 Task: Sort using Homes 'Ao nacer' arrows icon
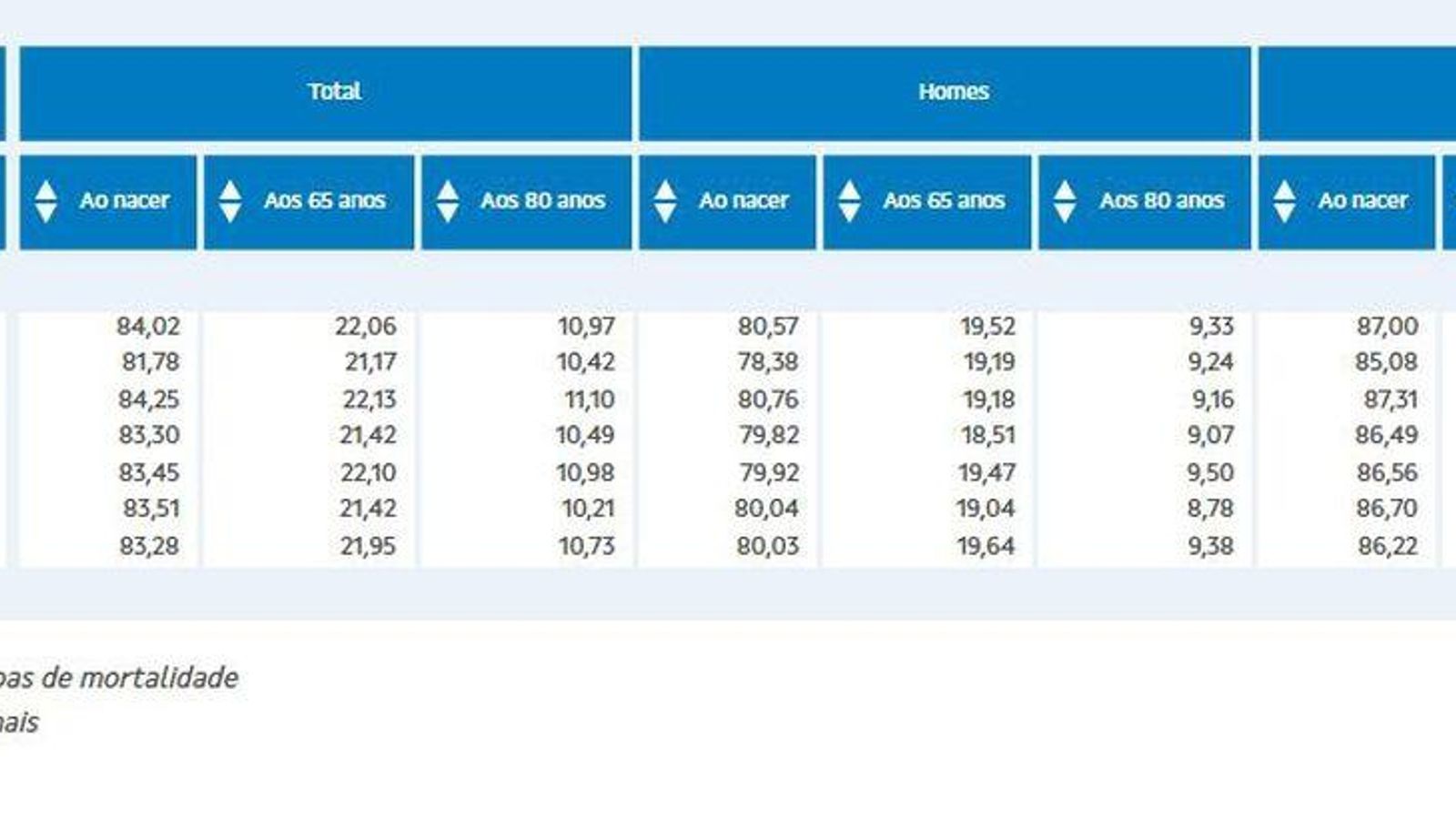pyautogui.click(x=665, y=201)
